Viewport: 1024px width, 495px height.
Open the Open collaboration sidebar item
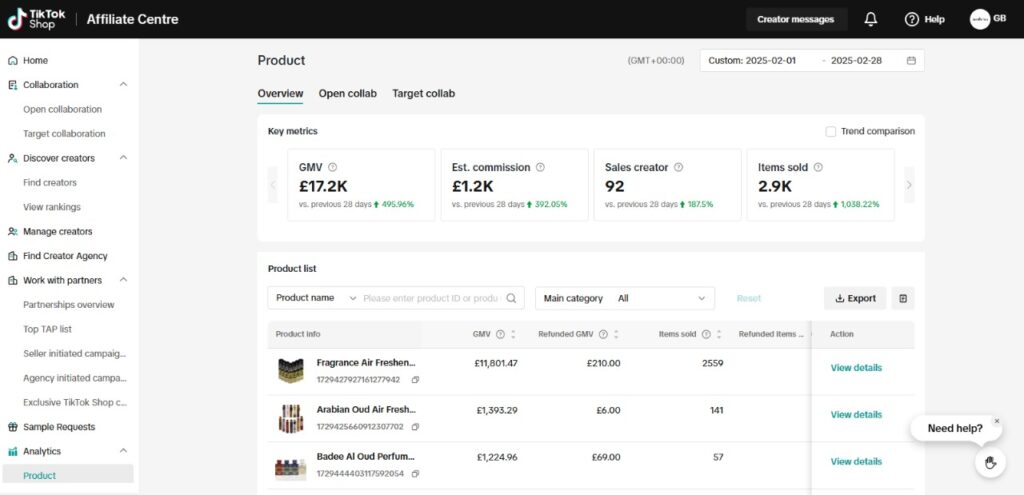(x=63, y=109)
